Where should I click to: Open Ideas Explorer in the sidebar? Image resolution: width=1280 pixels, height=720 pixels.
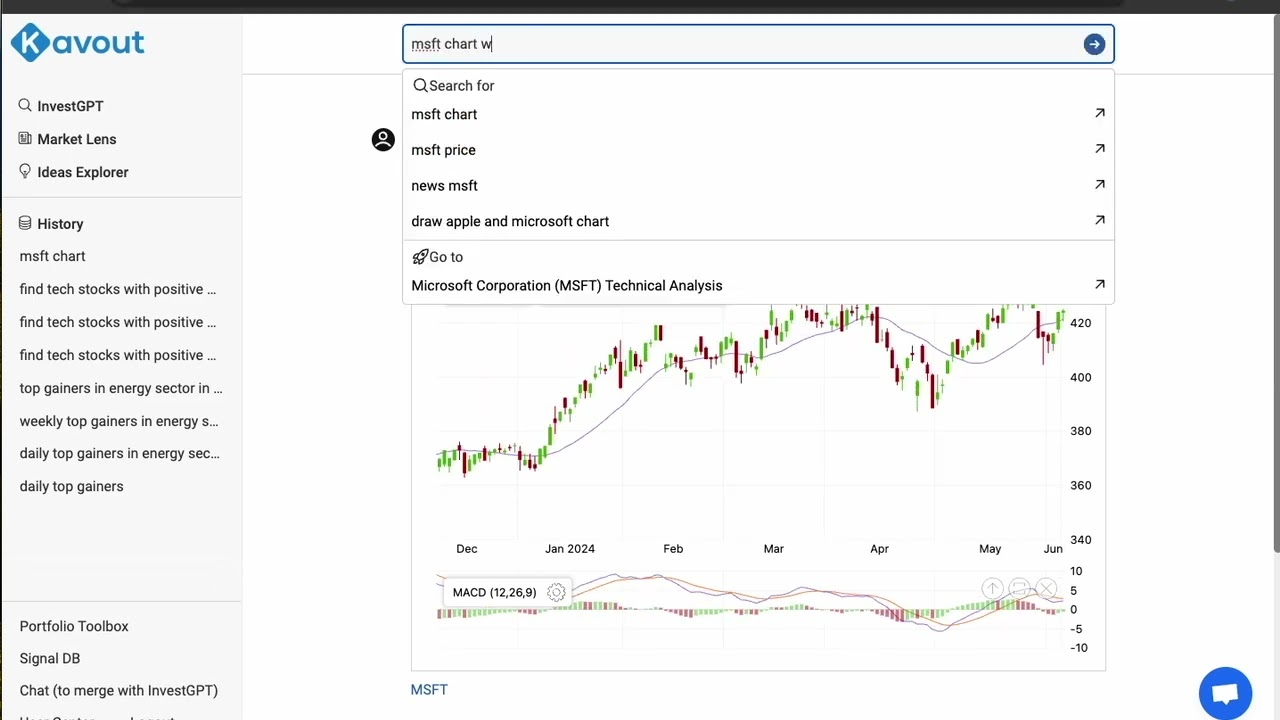(x=83, y=172)
